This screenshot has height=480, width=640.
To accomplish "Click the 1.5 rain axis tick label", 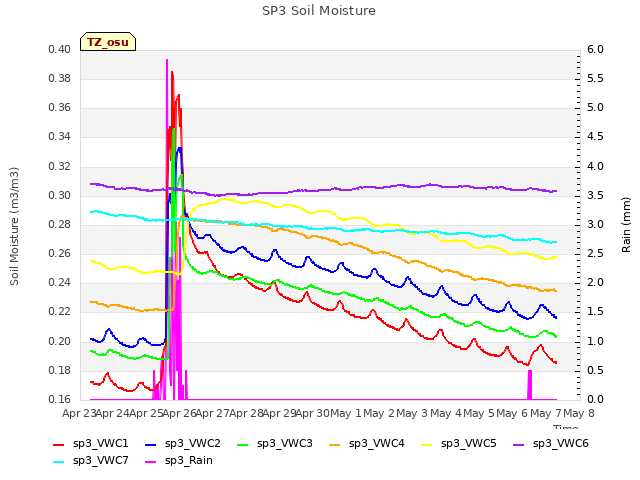I will [x=595, y=312].
